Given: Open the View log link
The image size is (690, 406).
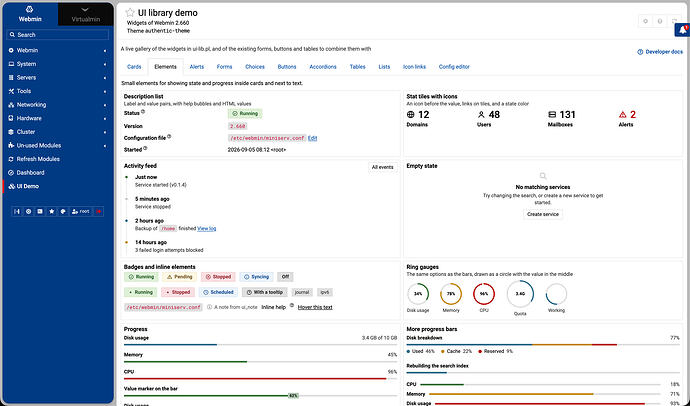Looking at the screenshot, I should click(x=206, y=229).
